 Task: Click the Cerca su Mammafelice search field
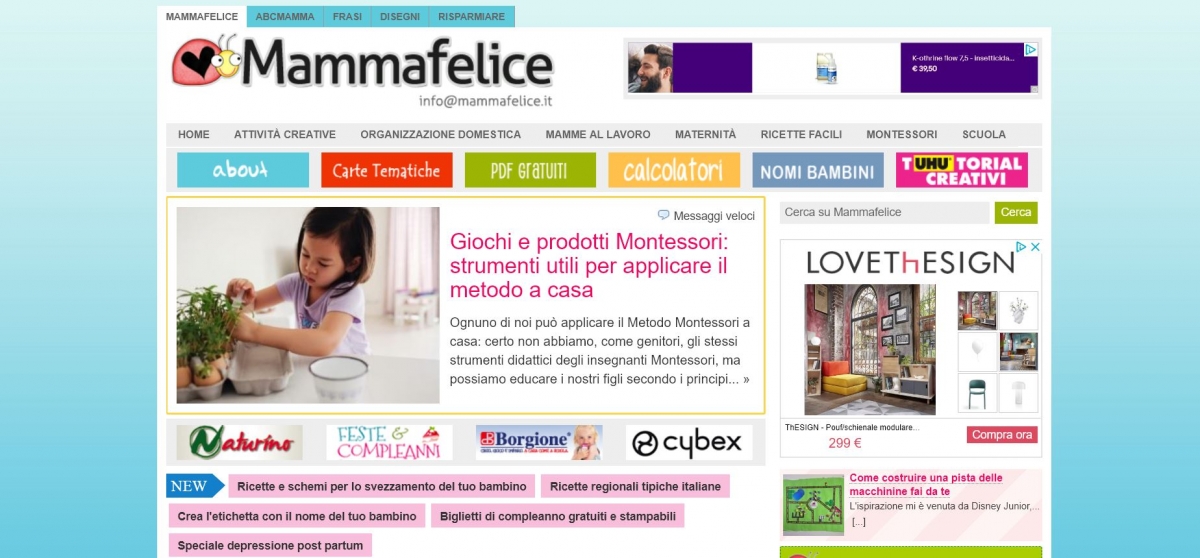click(884, 212)
